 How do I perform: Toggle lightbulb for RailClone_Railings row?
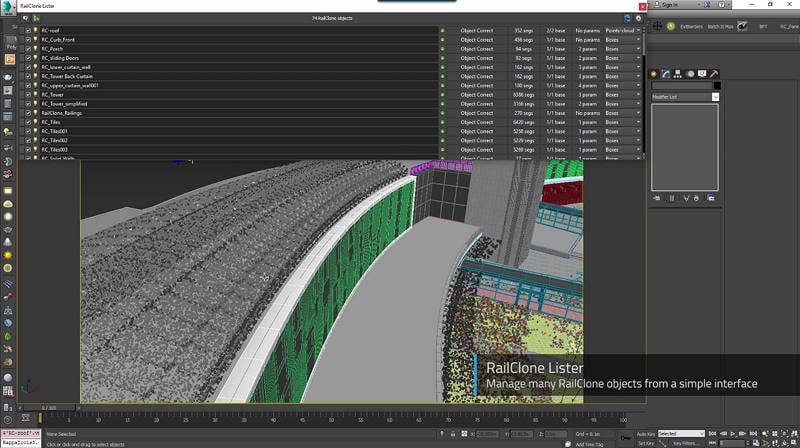pyautogui.click(x=35, y=113)
